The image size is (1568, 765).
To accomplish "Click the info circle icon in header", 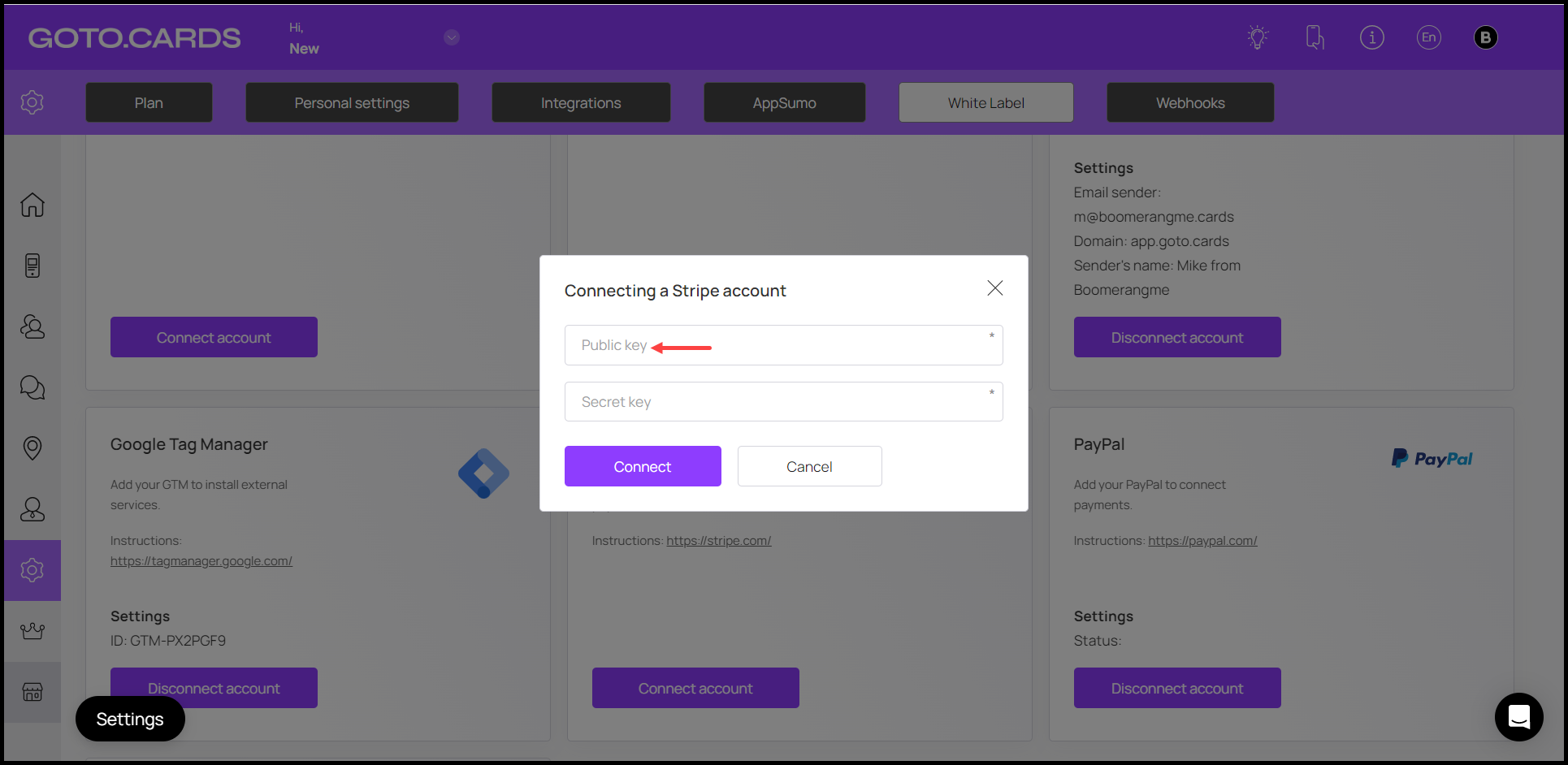I will point(1371,37).
